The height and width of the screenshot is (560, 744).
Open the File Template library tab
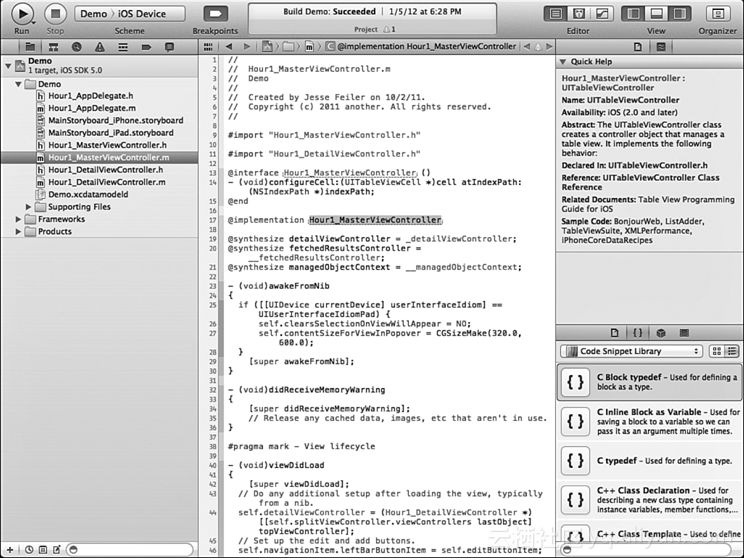point(614,333)
